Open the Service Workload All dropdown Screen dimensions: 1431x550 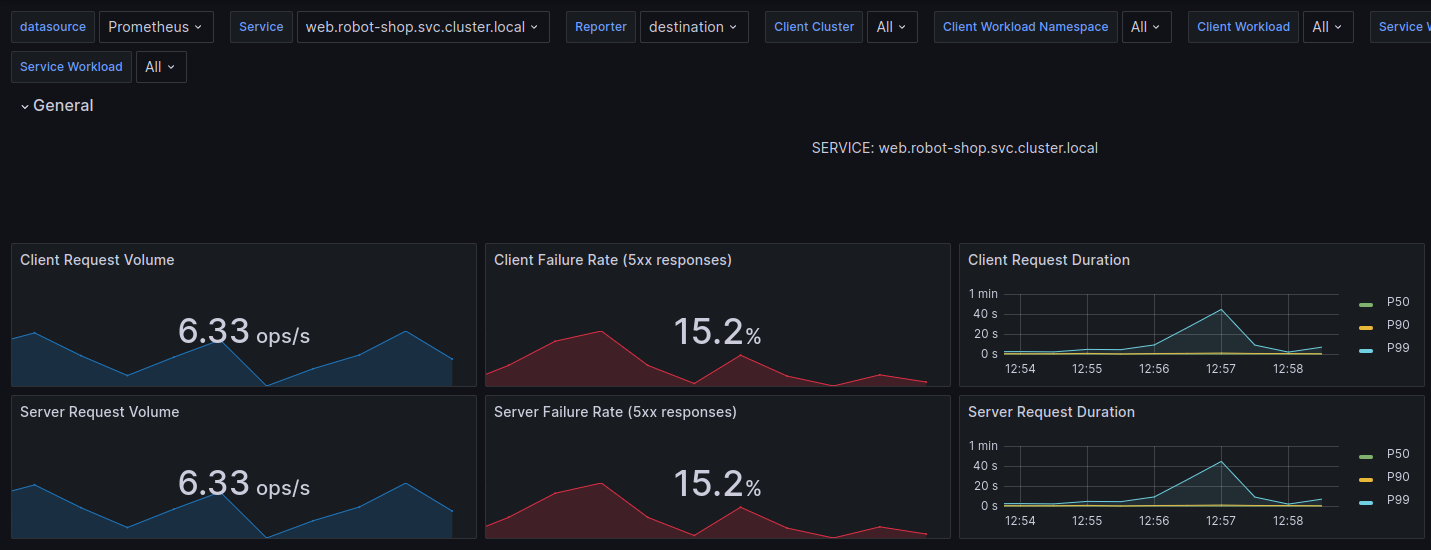[x=161, y=67]
